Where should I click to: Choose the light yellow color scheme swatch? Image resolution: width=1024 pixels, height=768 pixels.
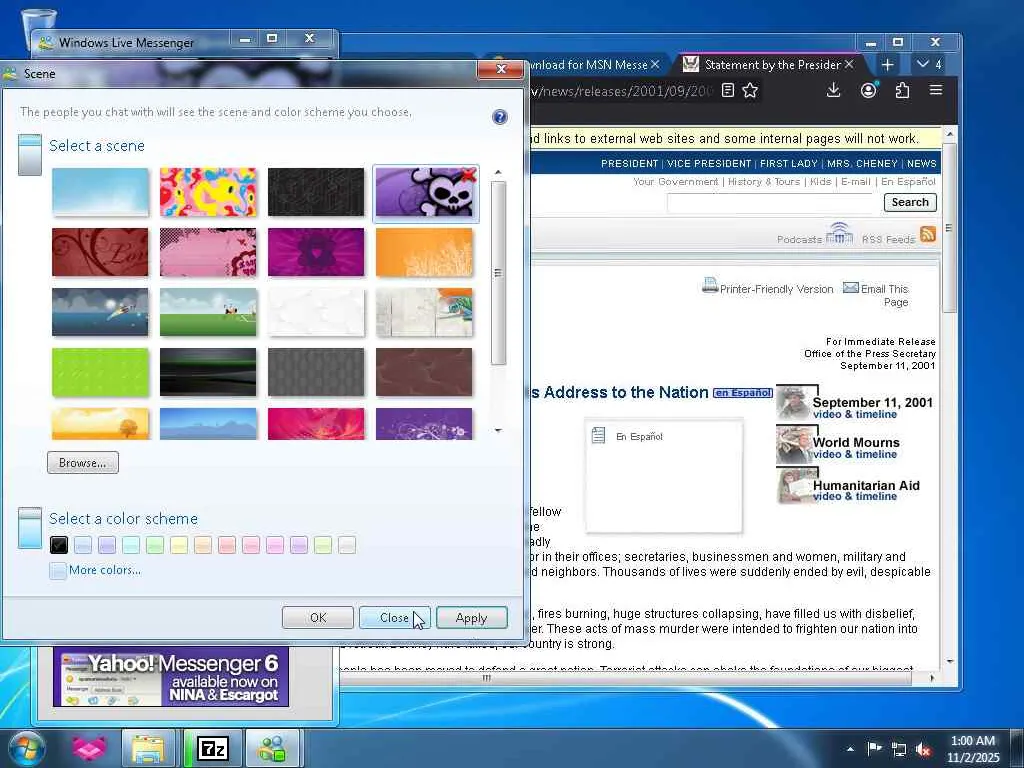coord(179,545)
